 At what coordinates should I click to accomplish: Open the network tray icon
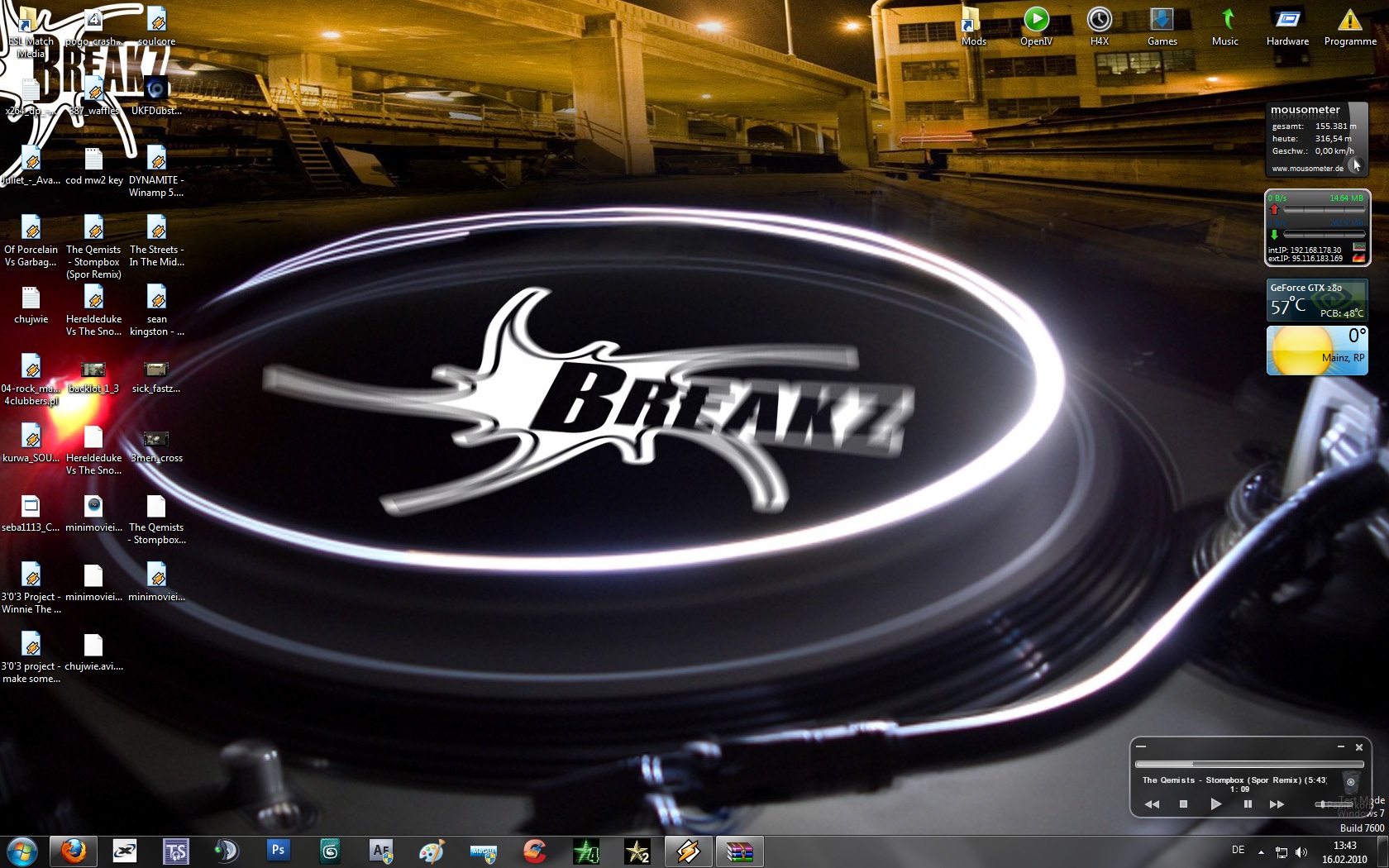point(1281,852)
